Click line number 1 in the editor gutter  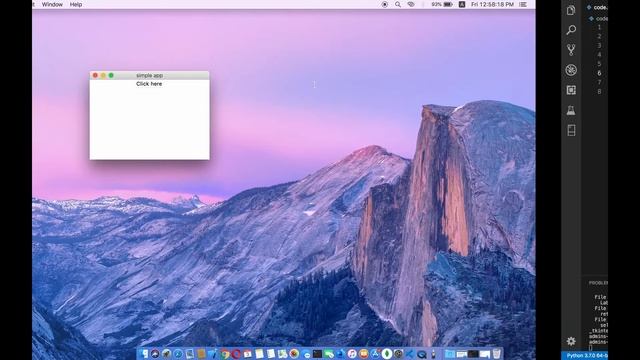tap(599, 27)
